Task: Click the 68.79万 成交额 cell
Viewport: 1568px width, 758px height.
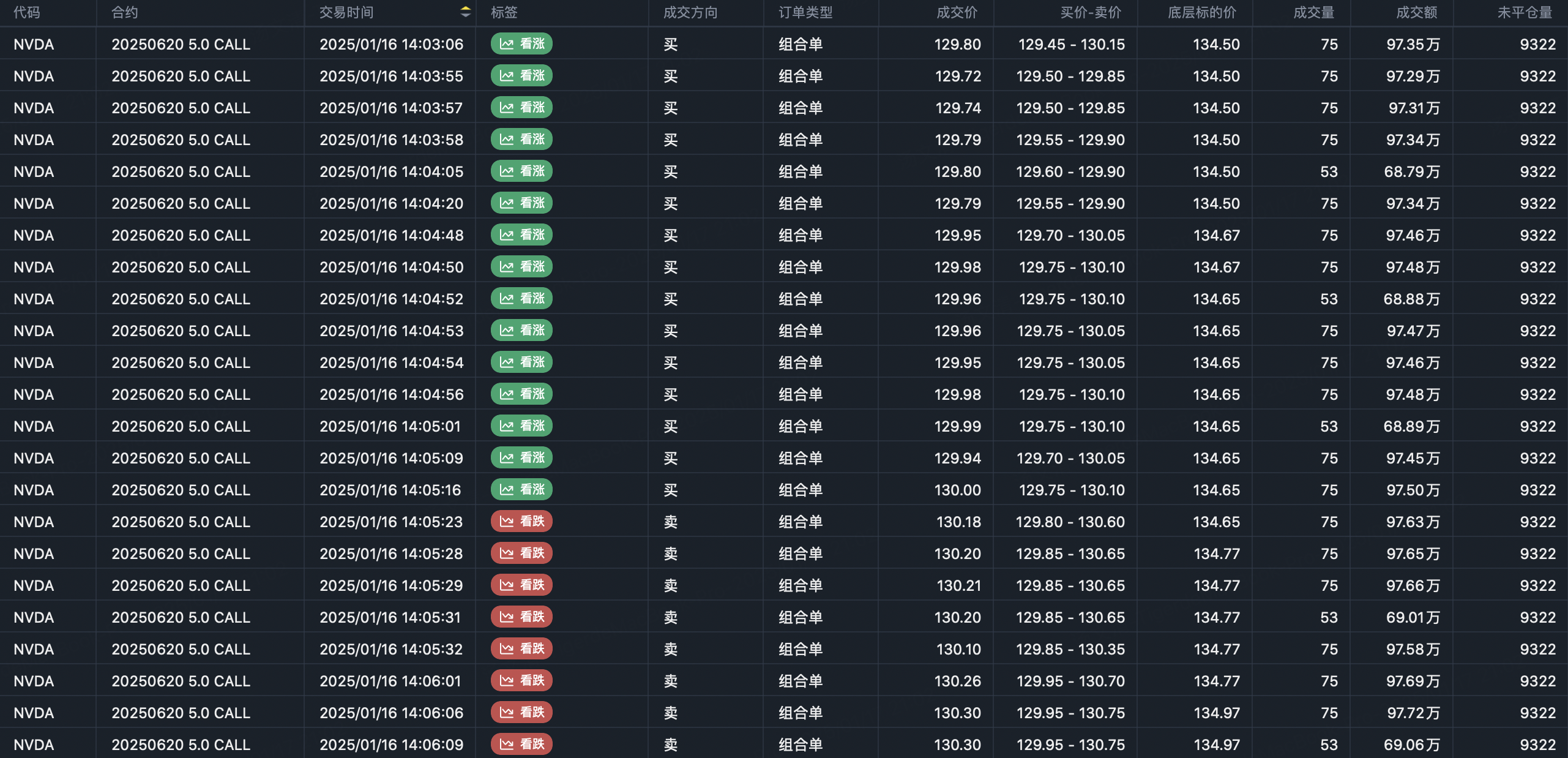Action: [x=1411, y=171]
